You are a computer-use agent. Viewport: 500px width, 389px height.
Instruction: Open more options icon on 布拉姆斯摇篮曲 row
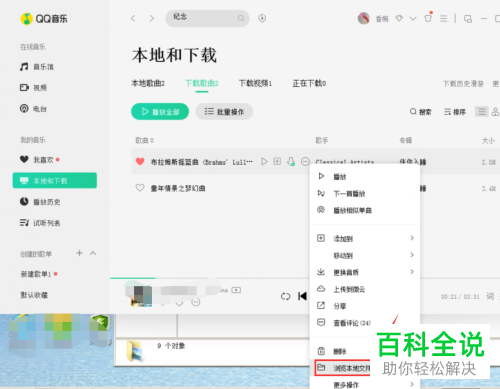[x=305, y=162]
